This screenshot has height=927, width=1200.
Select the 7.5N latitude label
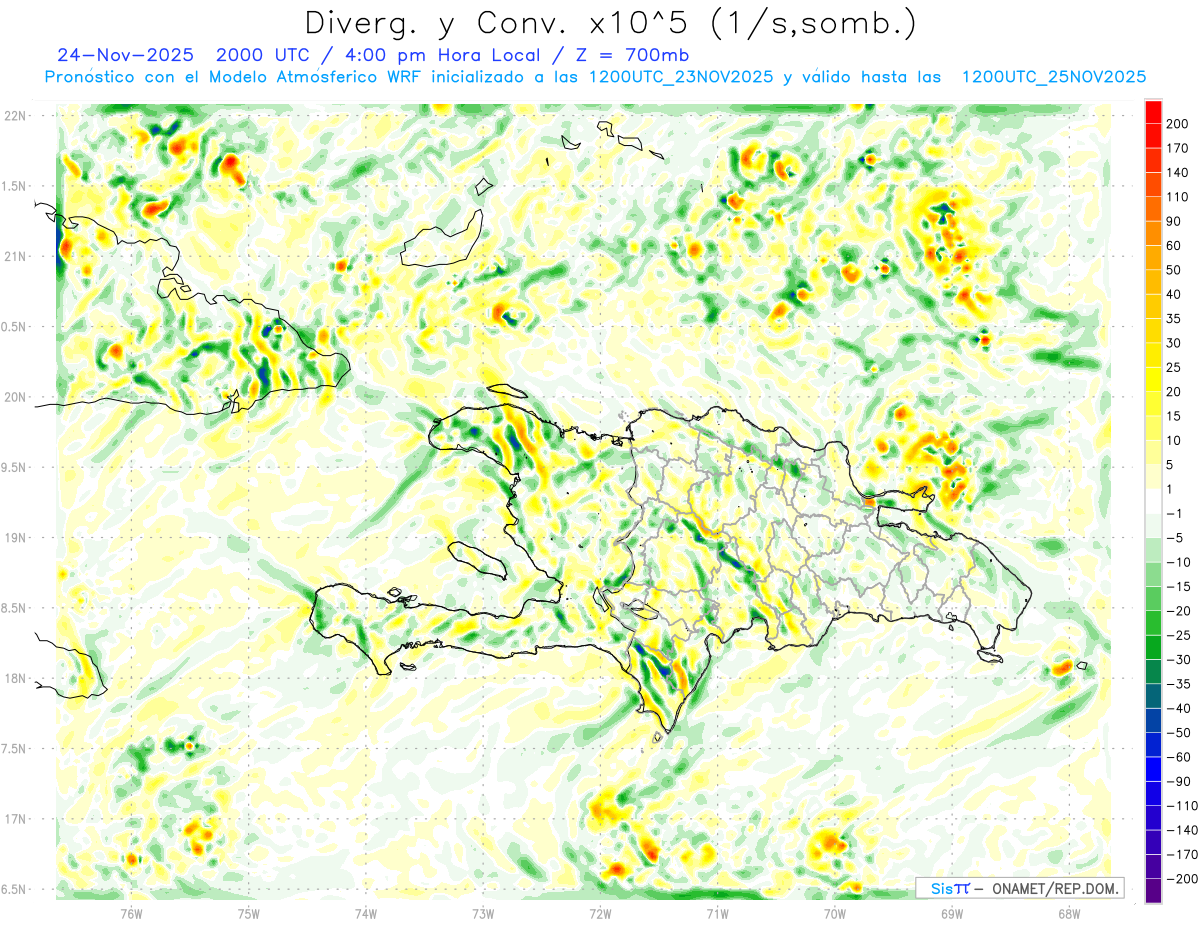[x=15, y=749]
